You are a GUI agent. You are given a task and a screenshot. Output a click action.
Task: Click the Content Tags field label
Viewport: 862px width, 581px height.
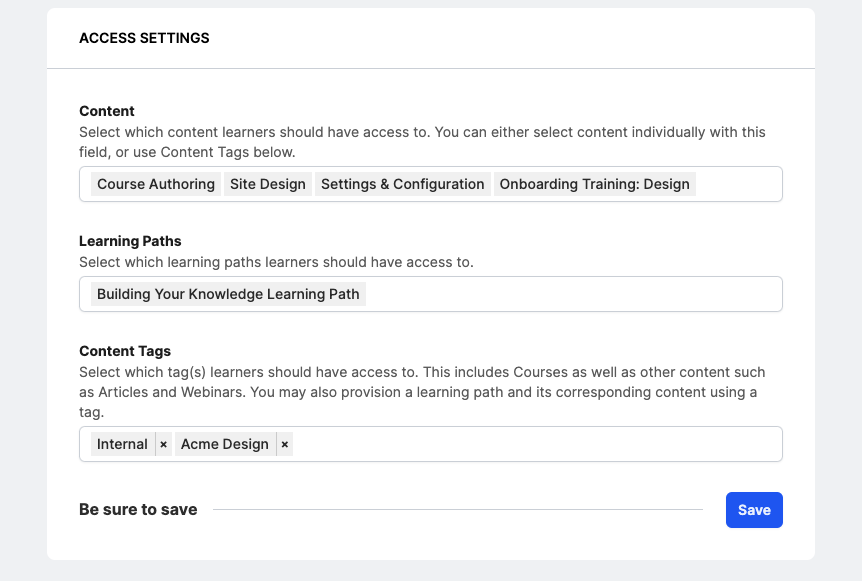125,351
